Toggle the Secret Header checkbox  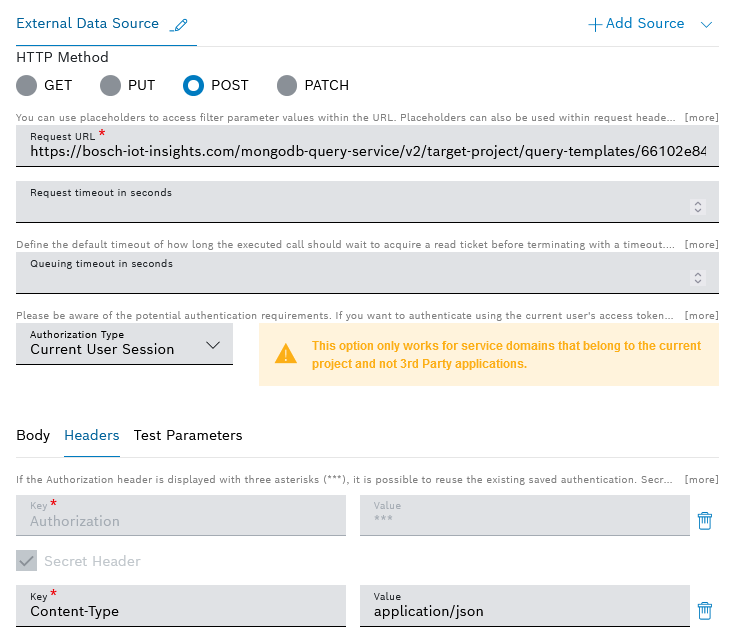click(x=27, y=561)
